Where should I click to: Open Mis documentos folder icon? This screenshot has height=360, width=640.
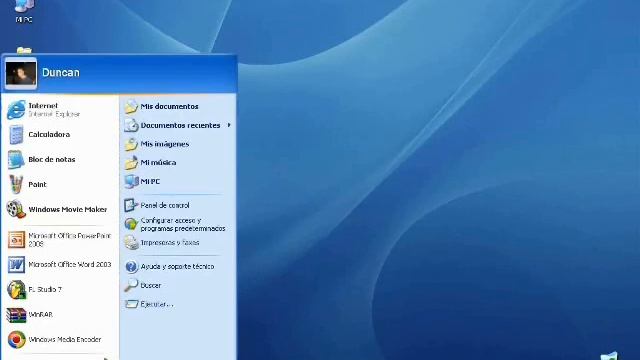coord(131,107)
